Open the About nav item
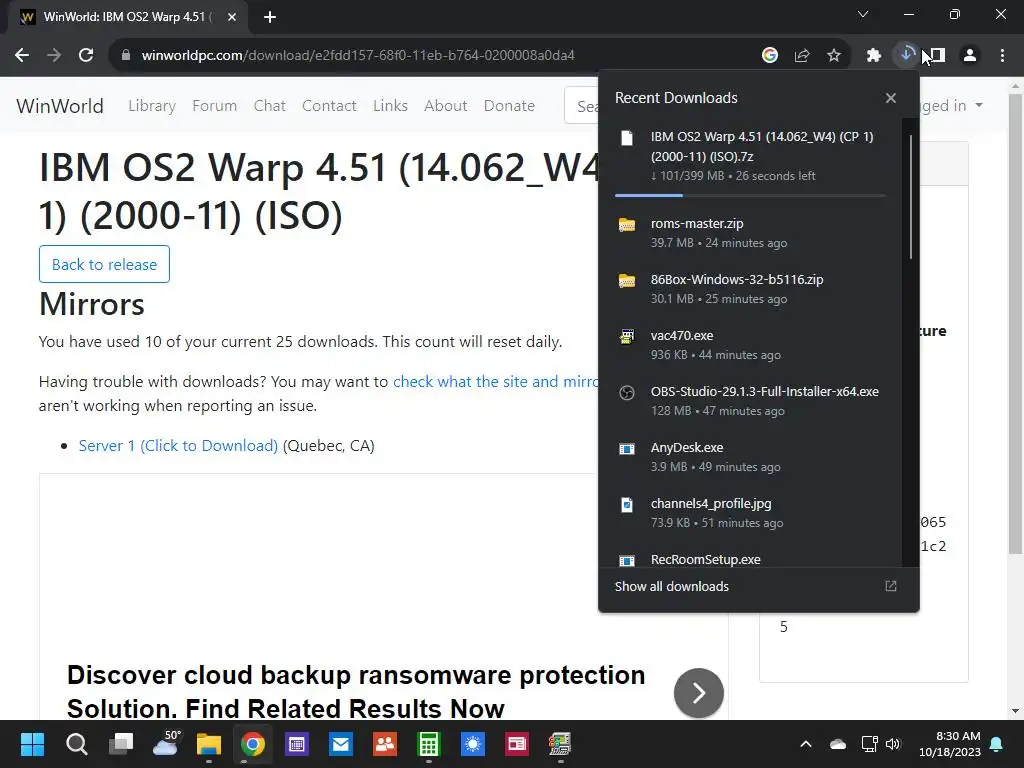Image resolution: width=1024 pixels, height=768 pixels. click(445, 106)
